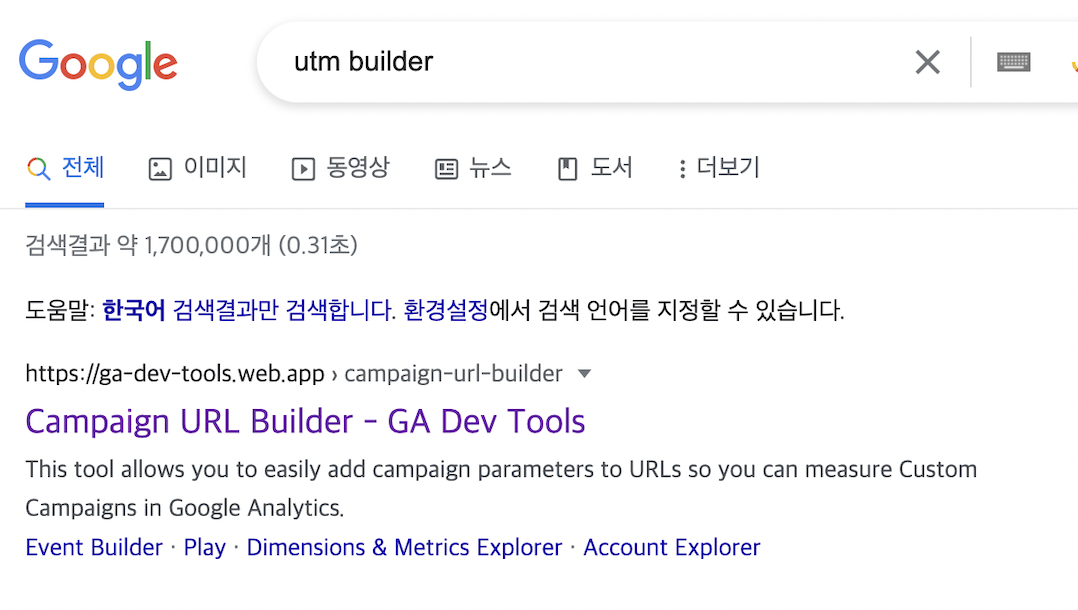Open the 동영상 tab
Image resolution: width=1078 pixels, height=610 pixels.
[x=341, y=168]
